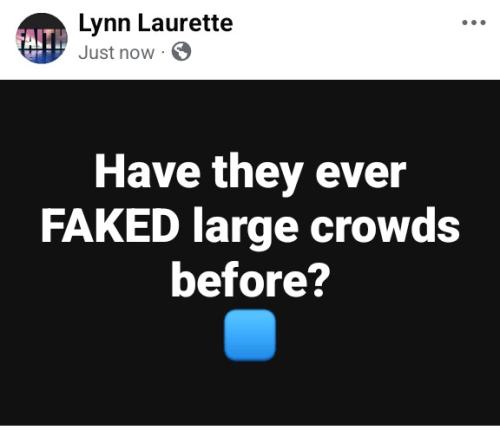Click the word 'crowds' in the post

coord(385,226)
